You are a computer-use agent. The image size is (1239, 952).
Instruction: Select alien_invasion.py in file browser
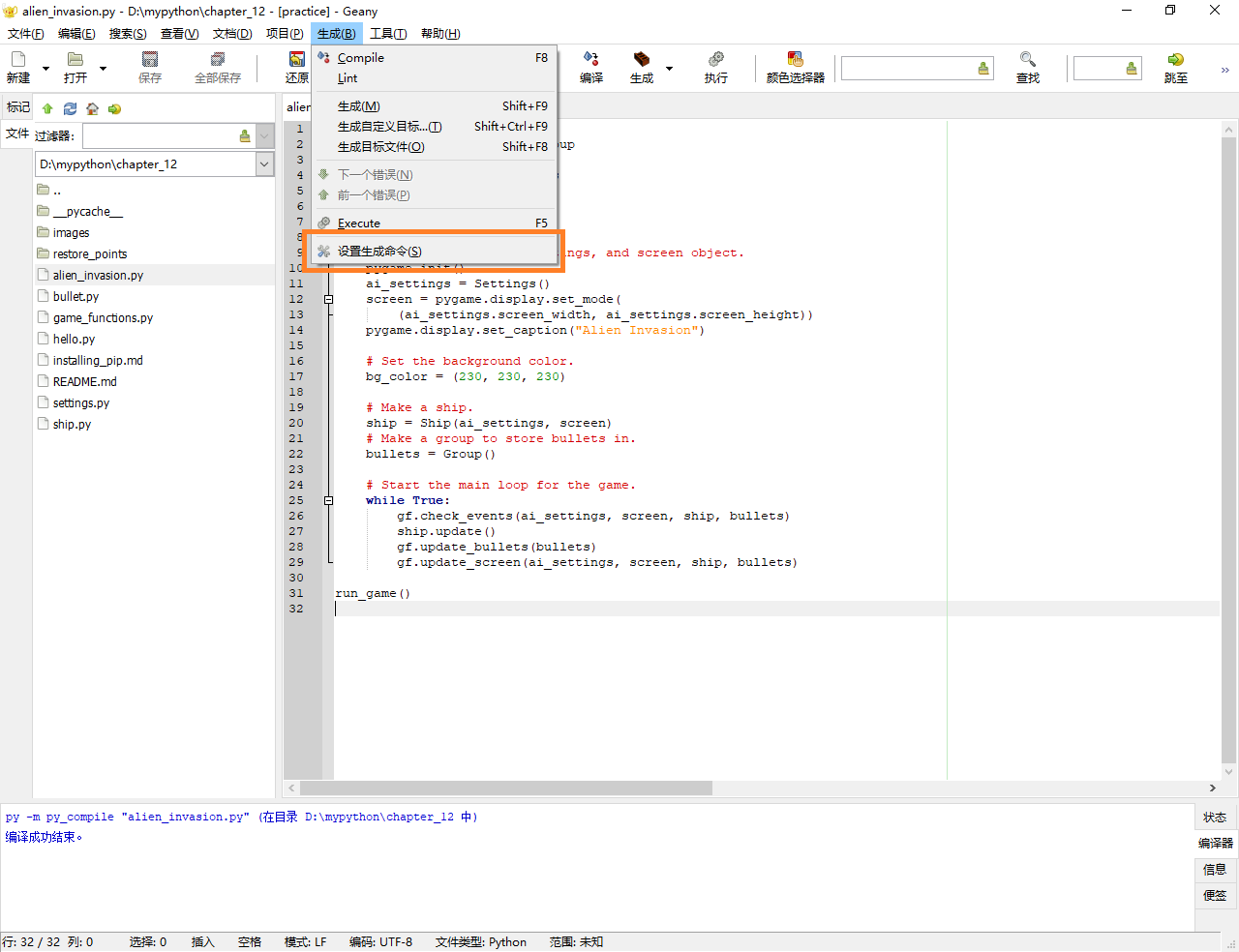pyautogui.click(x=98, y=276)
